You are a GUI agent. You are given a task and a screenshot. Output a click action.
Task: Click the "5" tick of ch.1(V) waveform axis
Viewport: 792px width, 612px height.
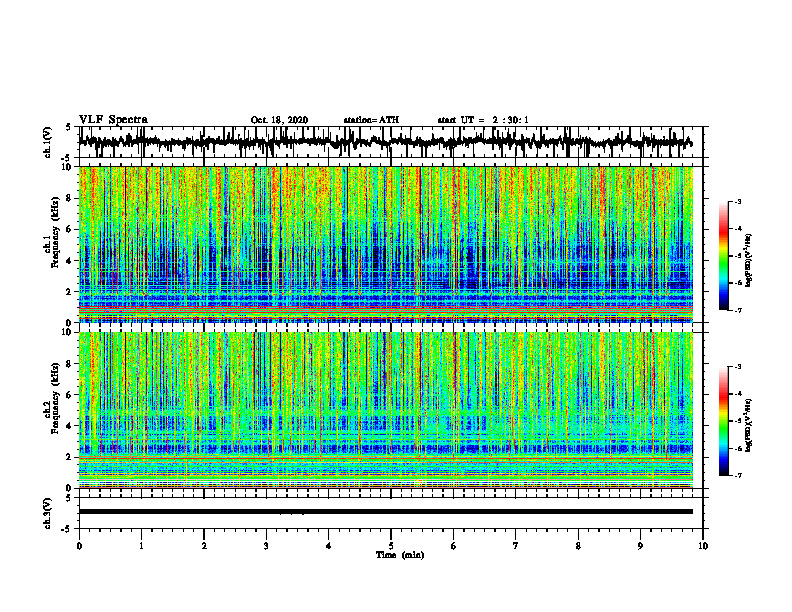tap(68, 128)
